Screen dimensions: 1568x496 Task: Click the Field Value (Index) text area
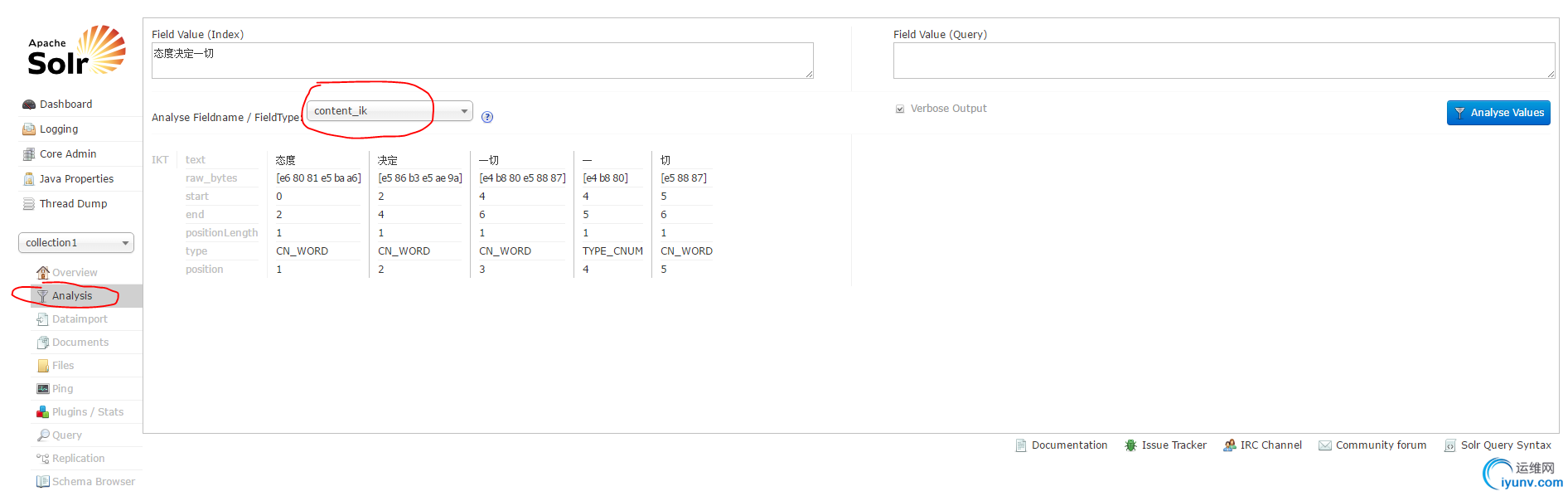click(x=482, y=61)
